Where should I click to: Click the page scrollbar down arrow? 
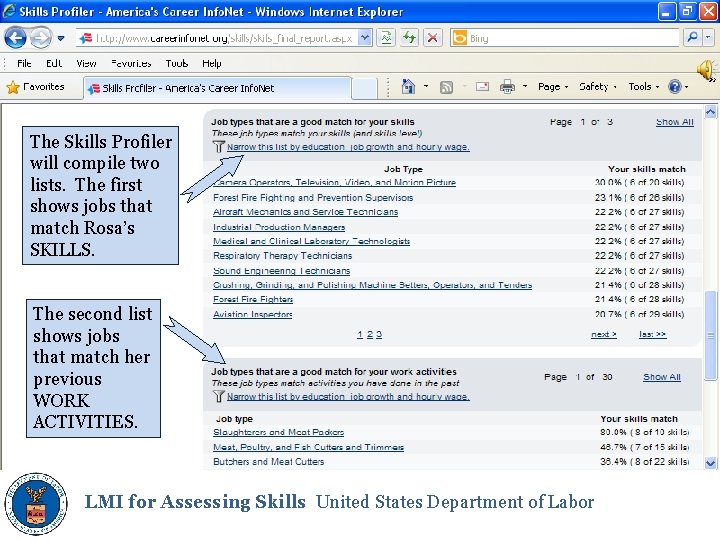(710, 463)
